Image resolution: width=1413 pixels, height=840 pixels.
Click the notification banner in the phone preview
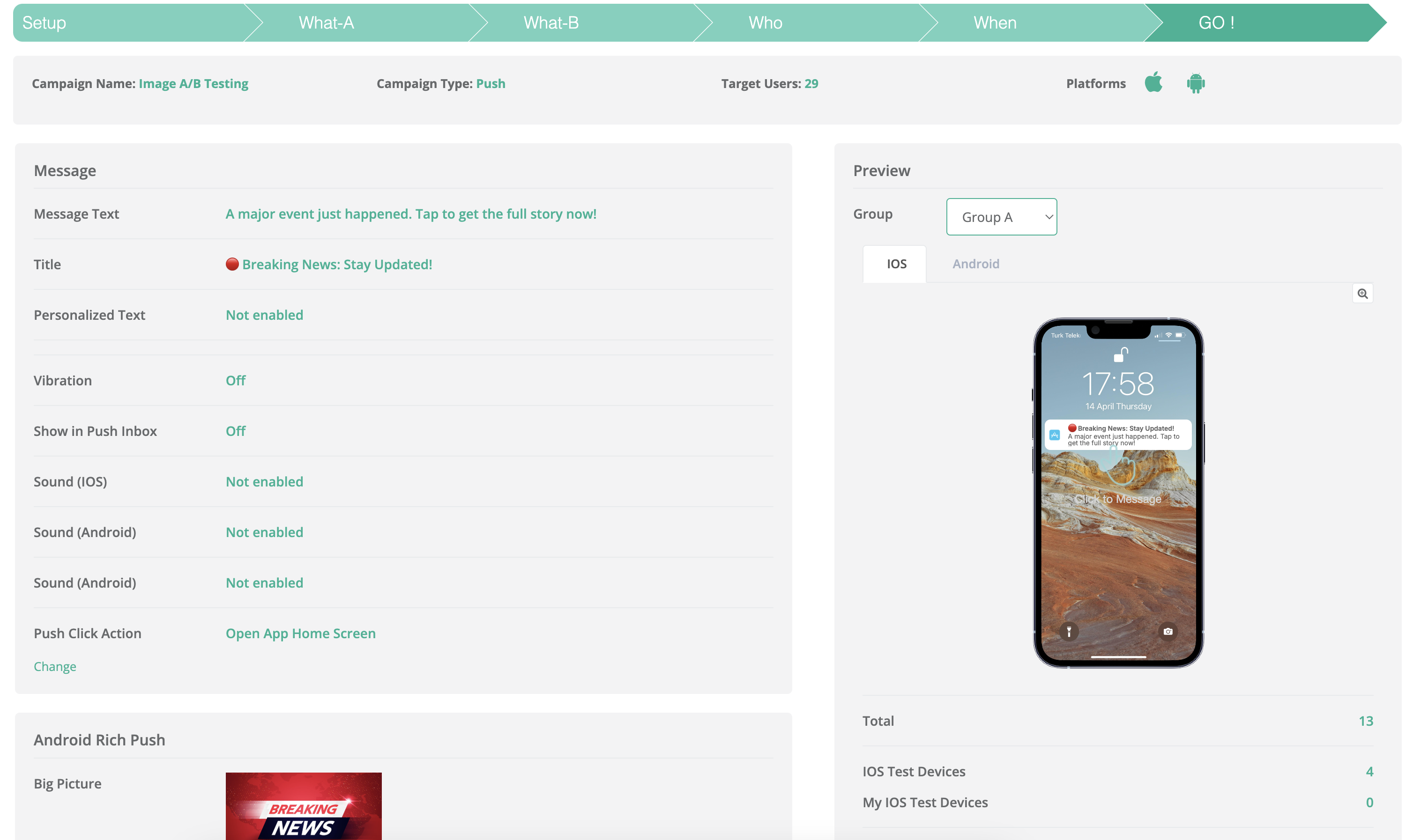point(1118,435)
